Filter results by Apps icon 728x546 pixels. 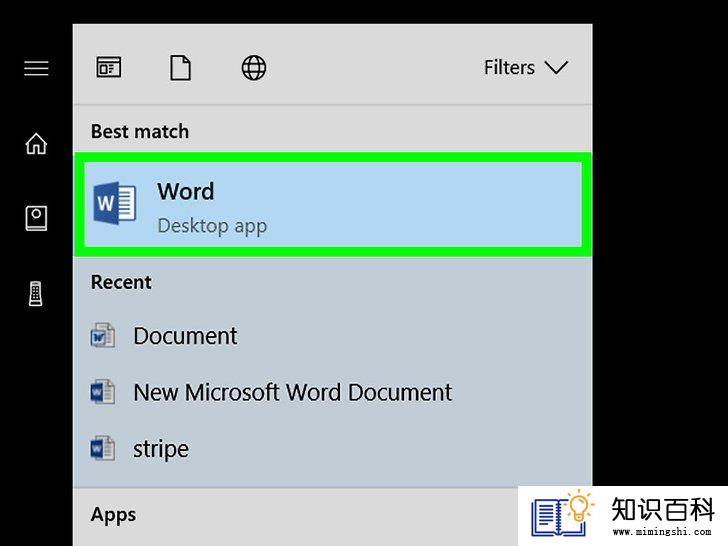click(109, 68)
